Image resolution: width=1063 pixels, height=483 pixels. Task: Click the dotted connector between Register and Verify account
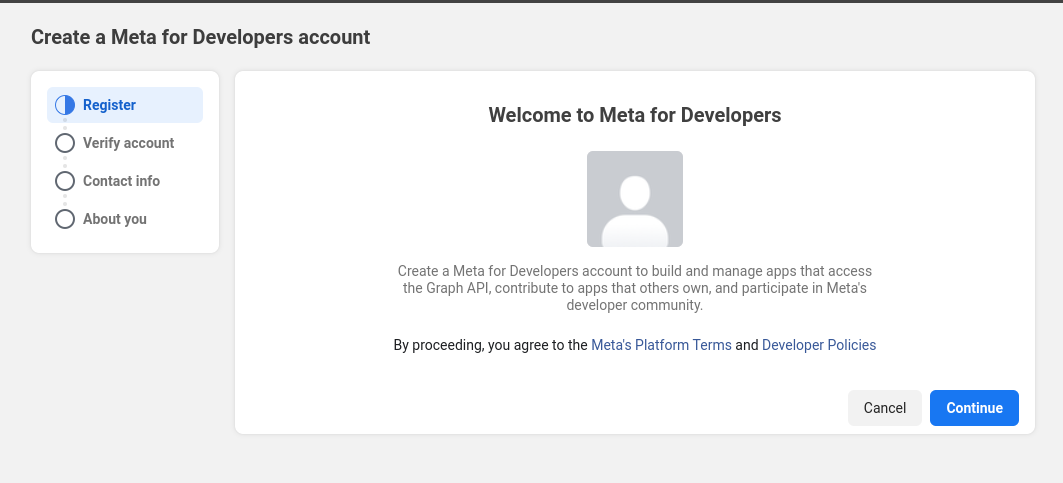[x=65, y=124]
